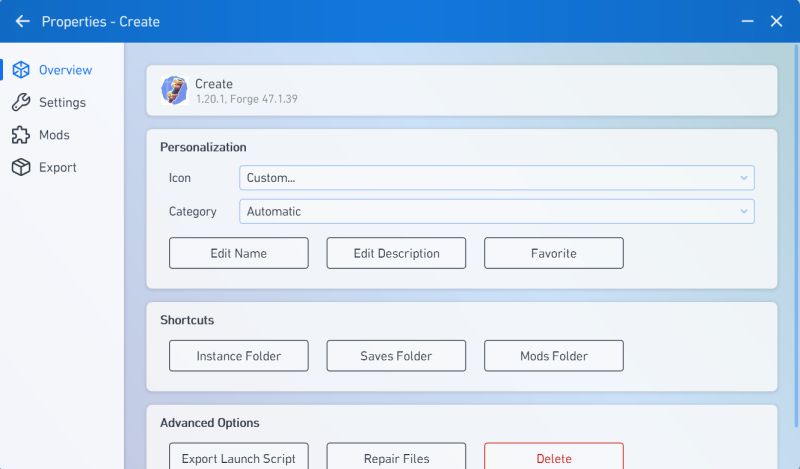
Task: Minimize the Properties window
Action: click(747, 21)
